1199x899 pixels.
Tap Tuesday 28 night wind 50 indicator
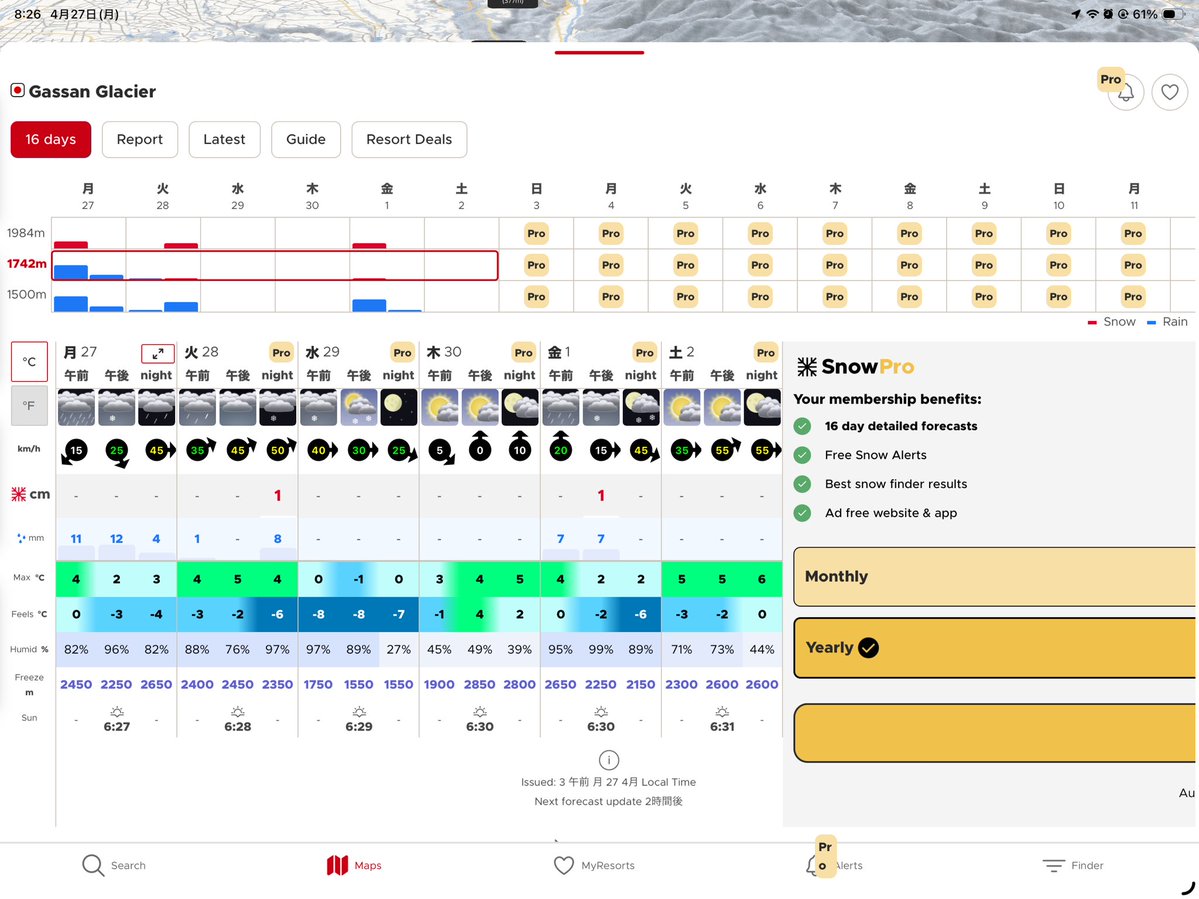coord(278,450)
